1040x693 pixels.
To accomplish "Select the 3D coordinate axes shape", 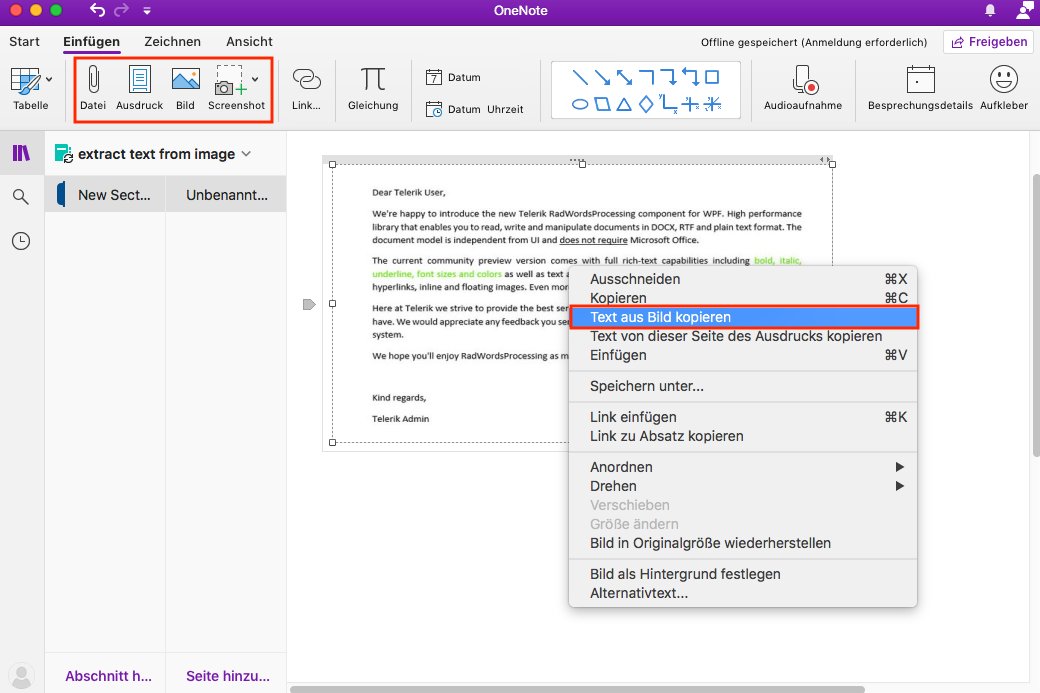I will coord(713,104).
